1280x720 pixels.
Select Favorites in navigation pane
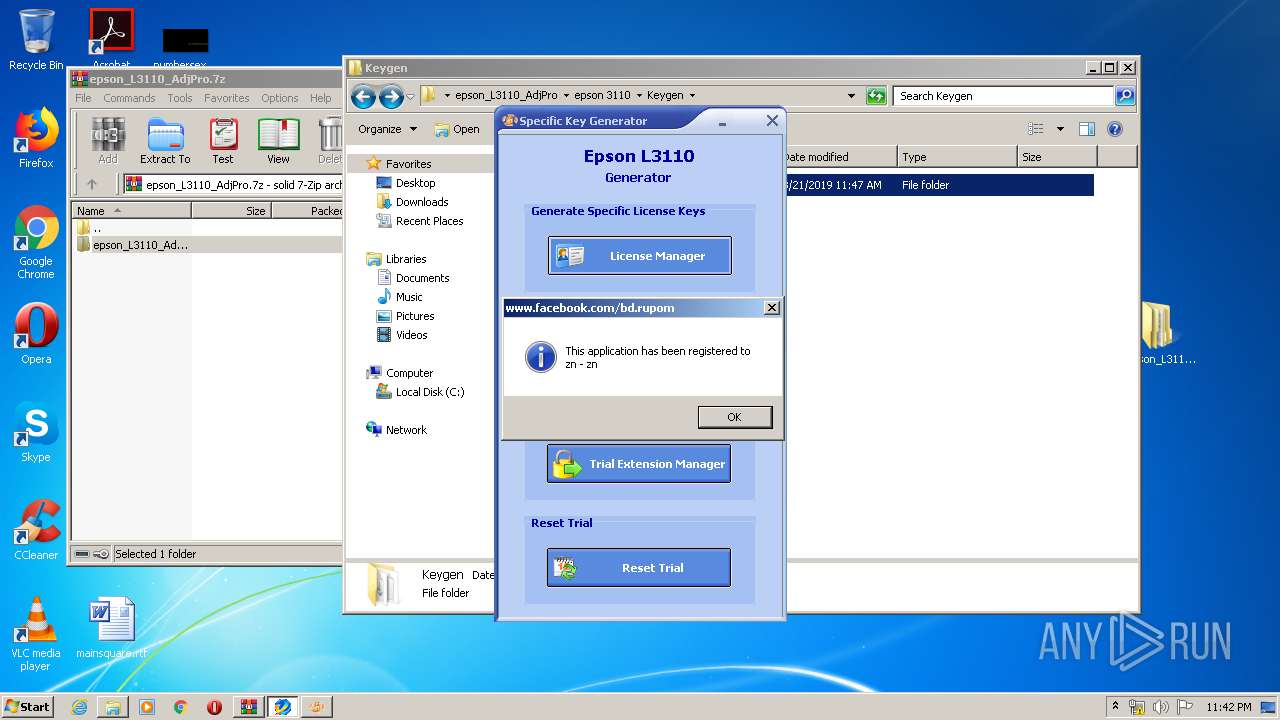pyautogui.click(x=408, y=164)
